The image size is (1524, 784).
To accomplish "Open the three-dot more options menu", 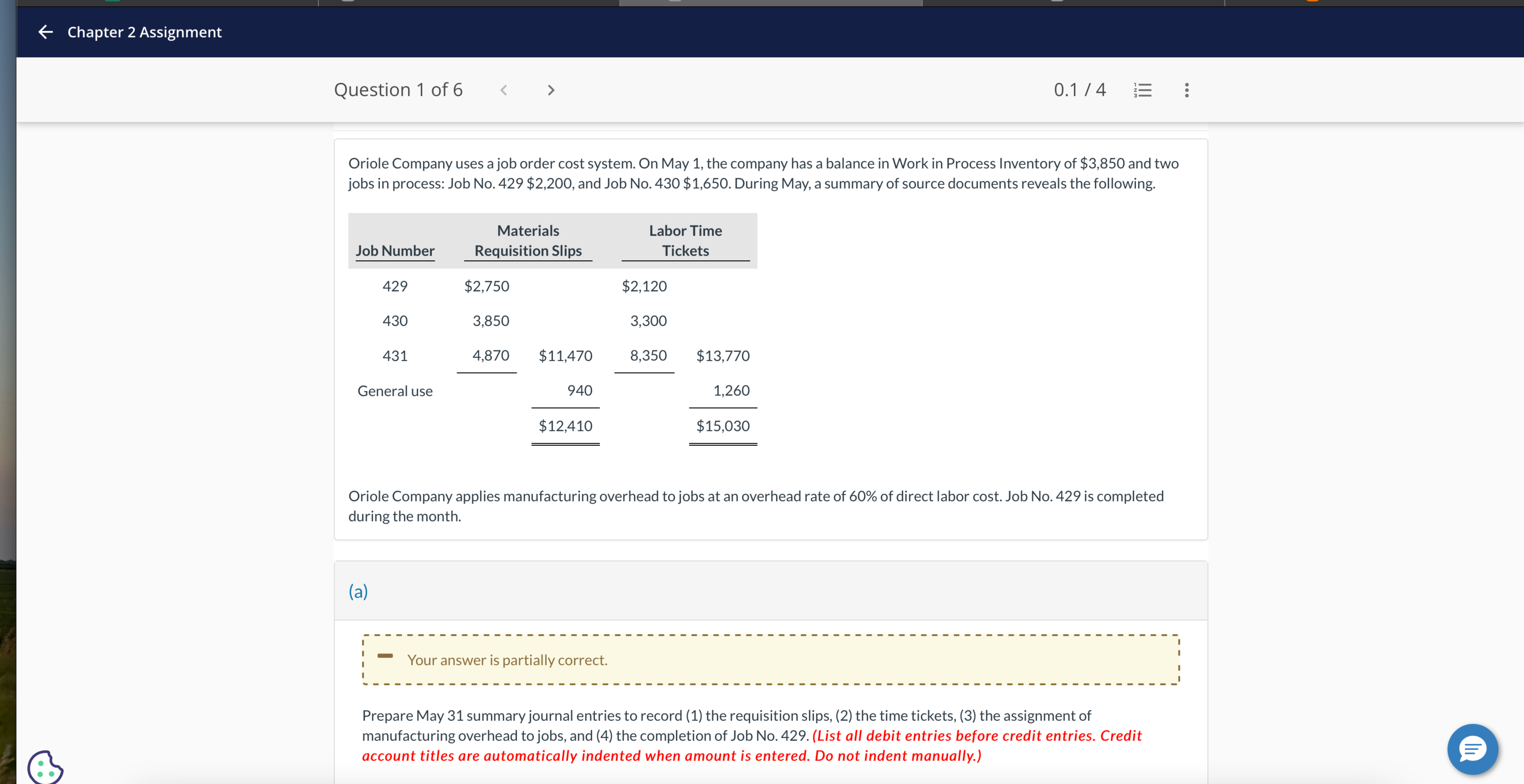I will click(1186, 90).
